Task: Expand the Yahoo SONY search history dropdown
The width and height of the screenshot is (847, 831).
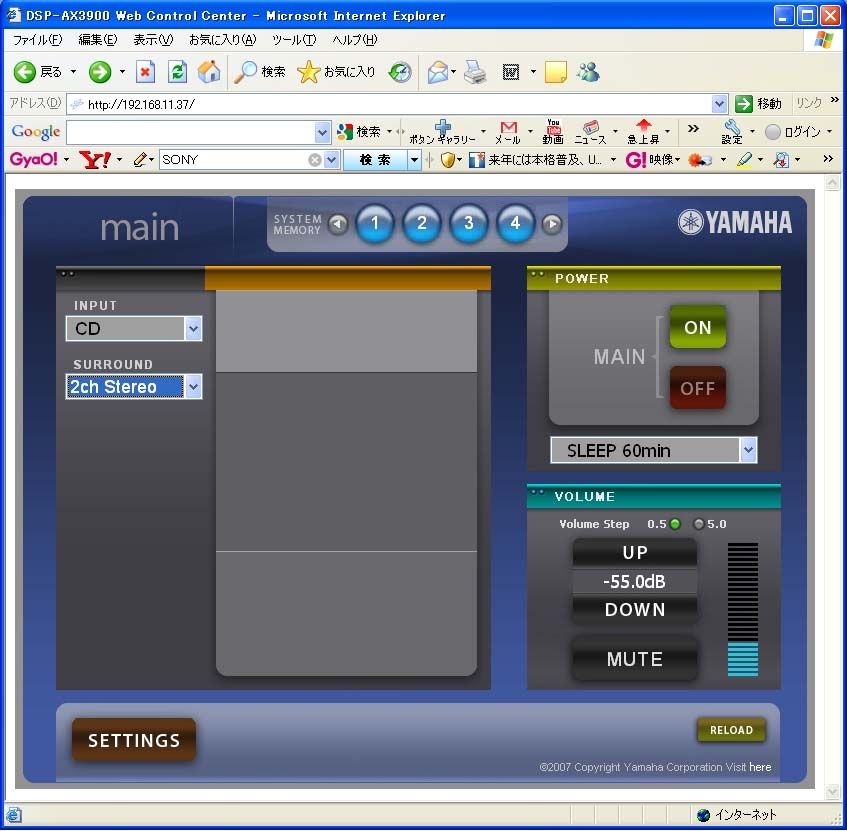Action: click(332, 160)
